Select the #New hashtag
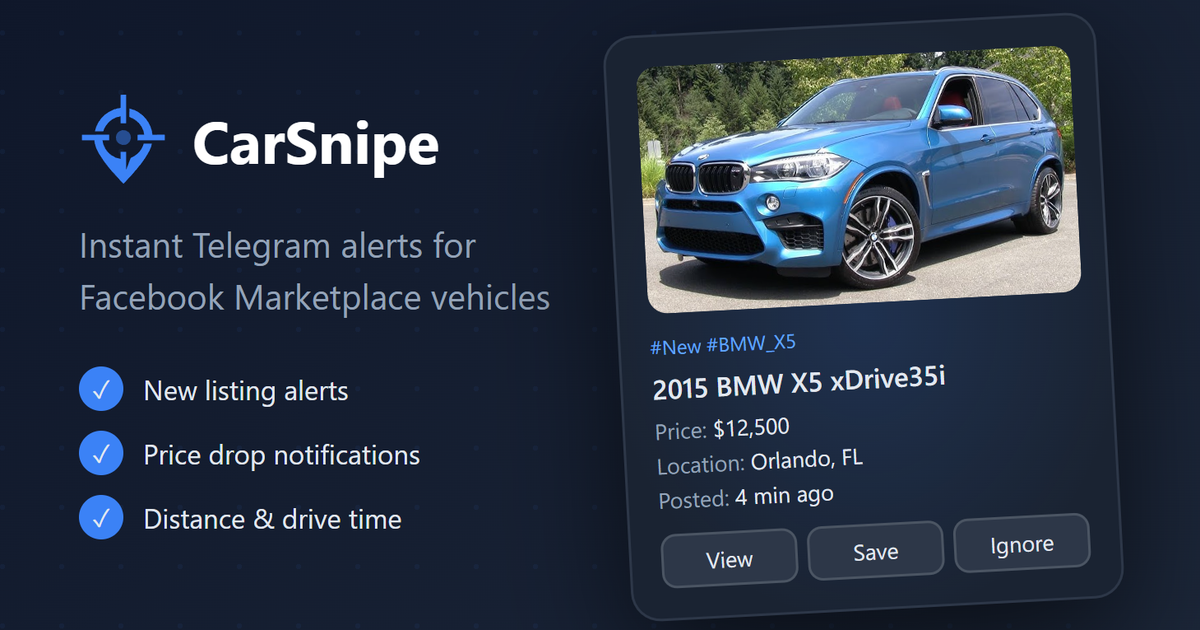This screenshot has height=630, width=1200. coord(676,347)
